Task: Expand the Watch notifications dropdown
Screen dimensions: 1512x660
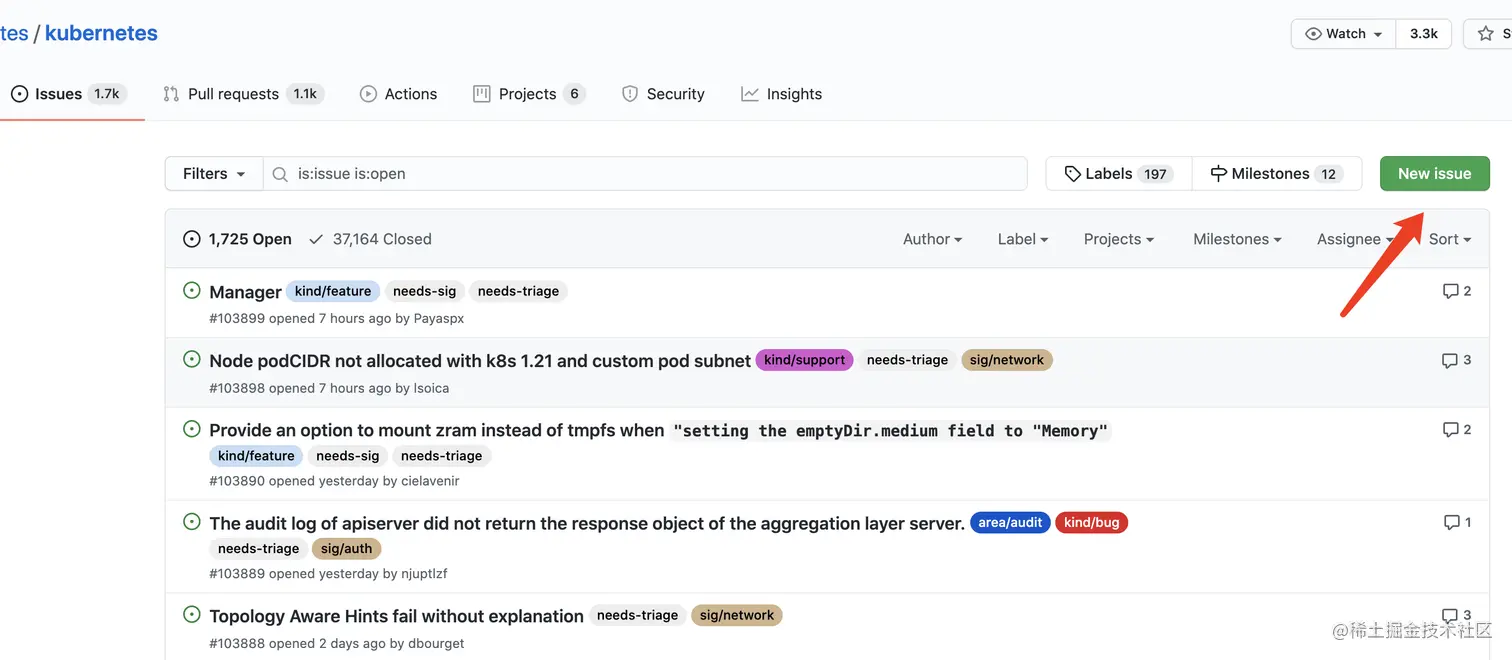Action: click(x=1343, y=34)
